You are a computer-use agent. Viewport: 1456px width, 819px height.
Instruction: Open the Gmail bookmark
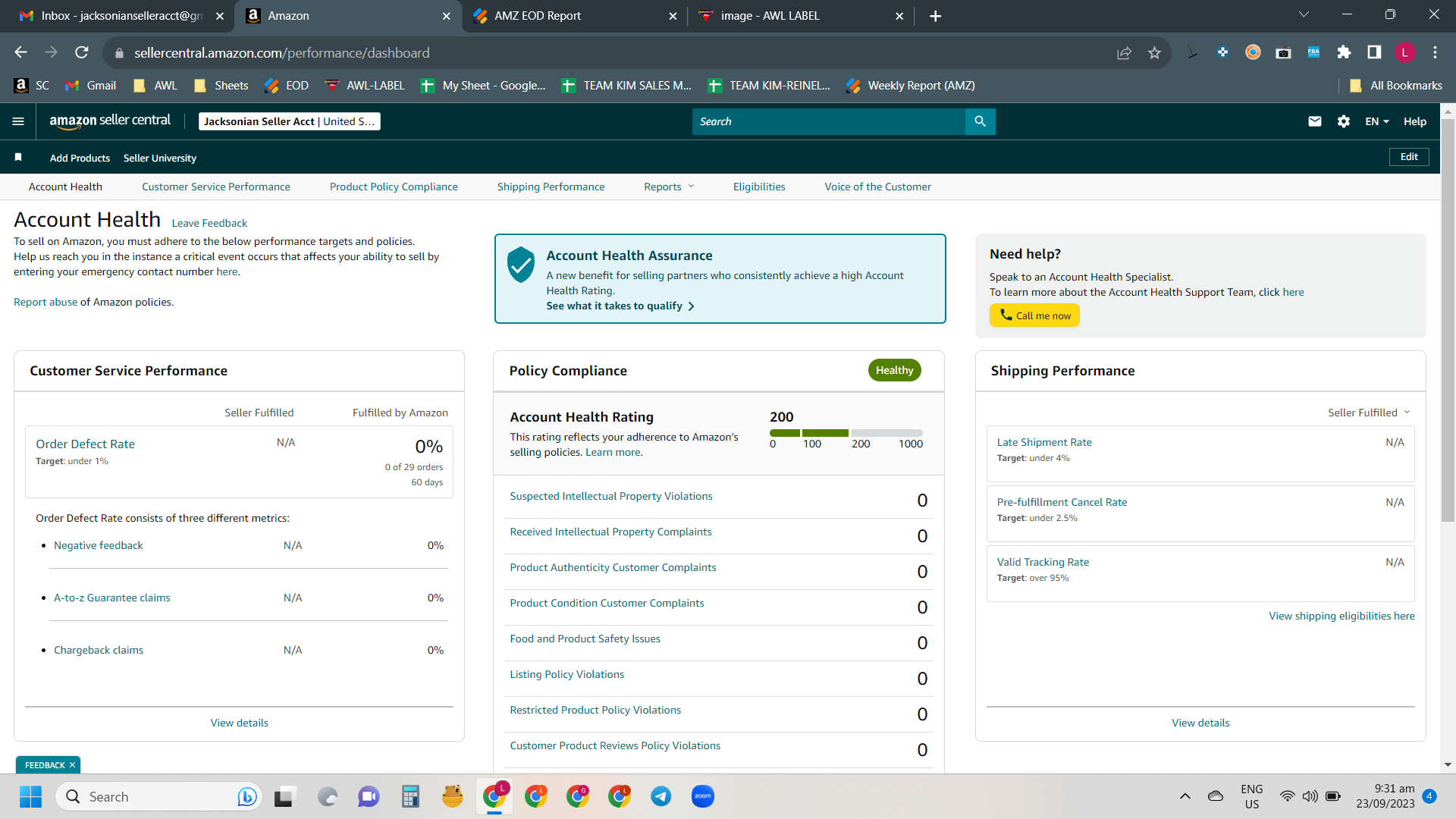click(x=91, y=86)
